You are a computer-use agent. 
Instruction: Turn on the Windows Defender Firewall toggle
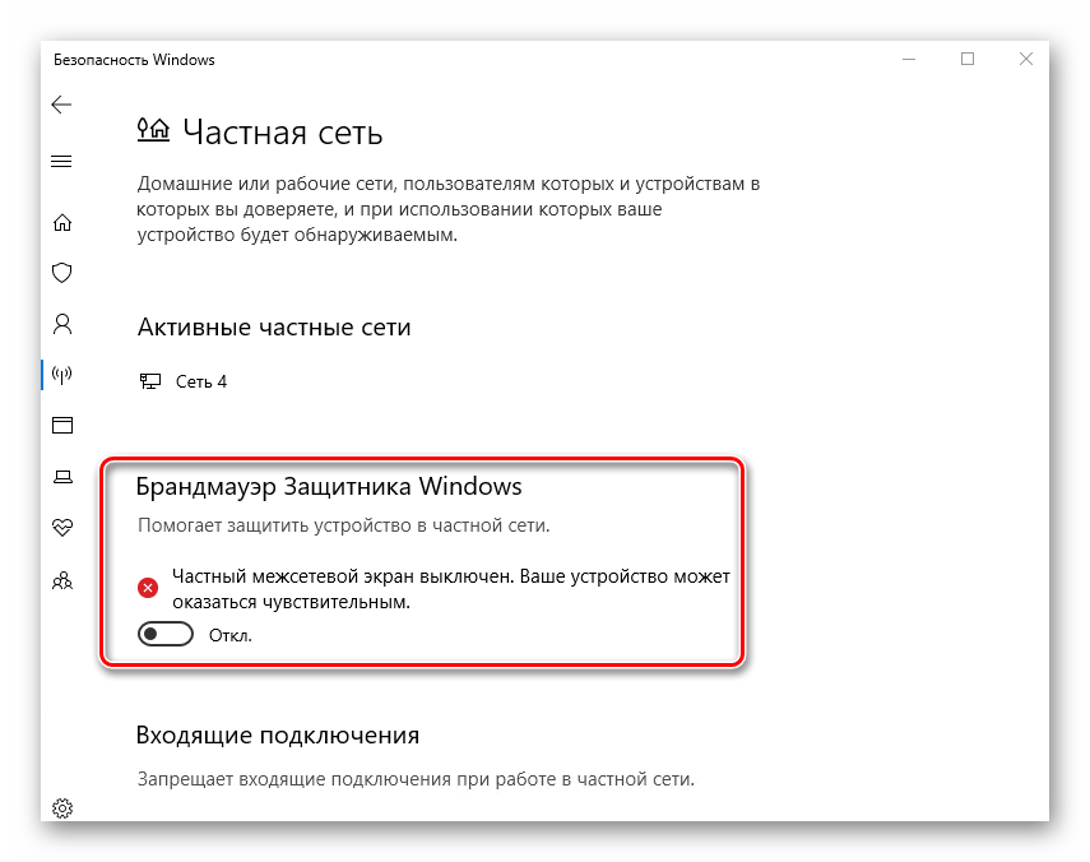click(165, 634)
